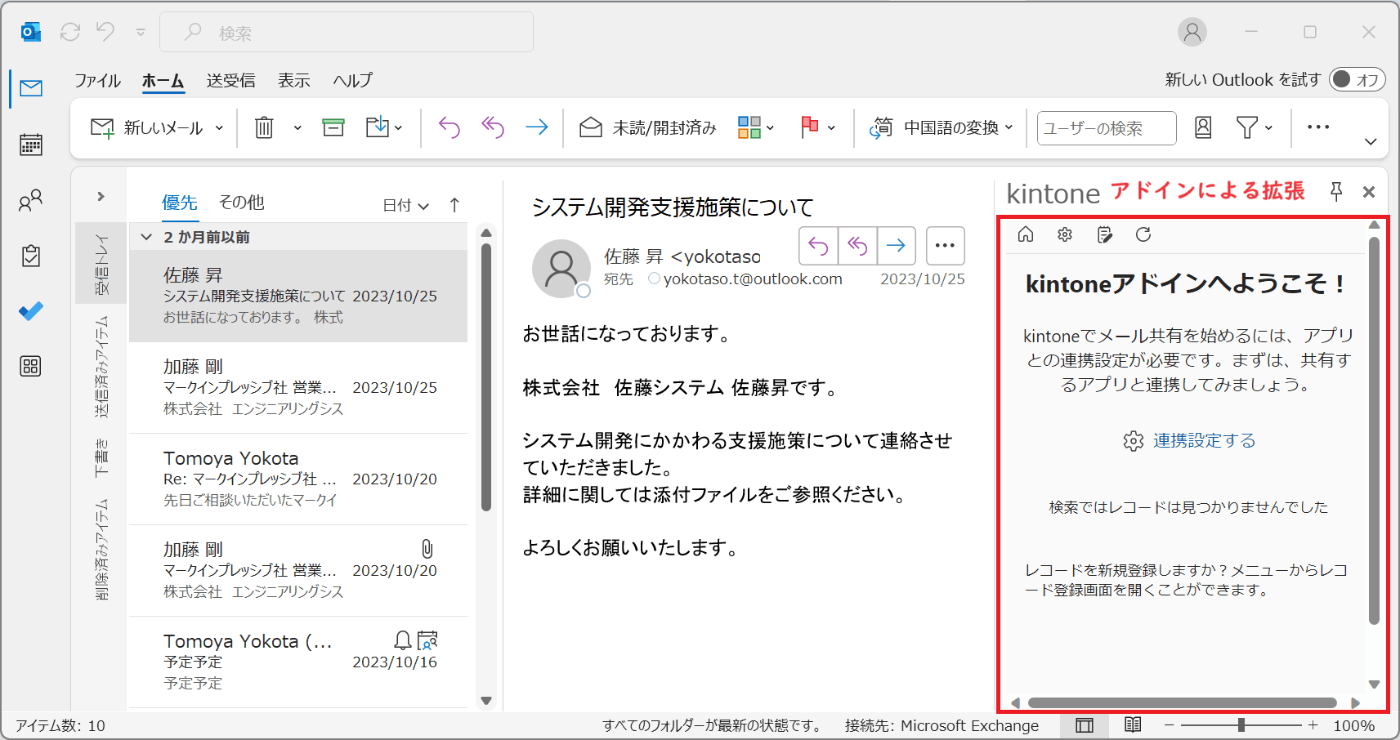The image size is (1400, 740).
Task: Click the ユーザーの検索 input field
Action: tap(1107, 128)
